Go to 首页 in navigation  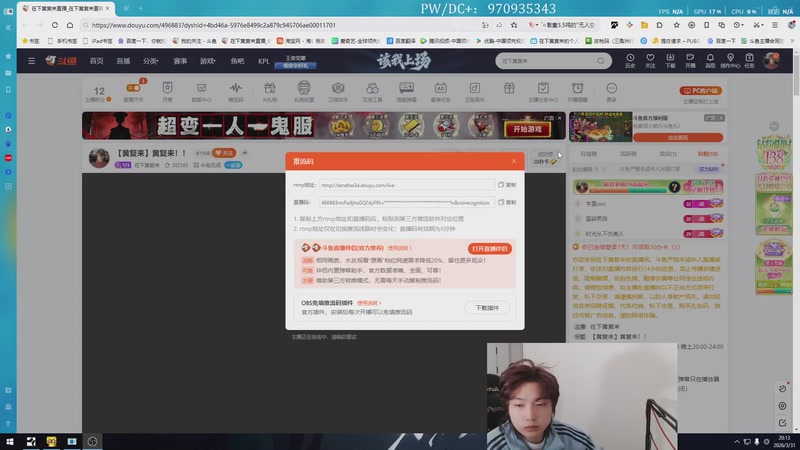tap(96, 61)
